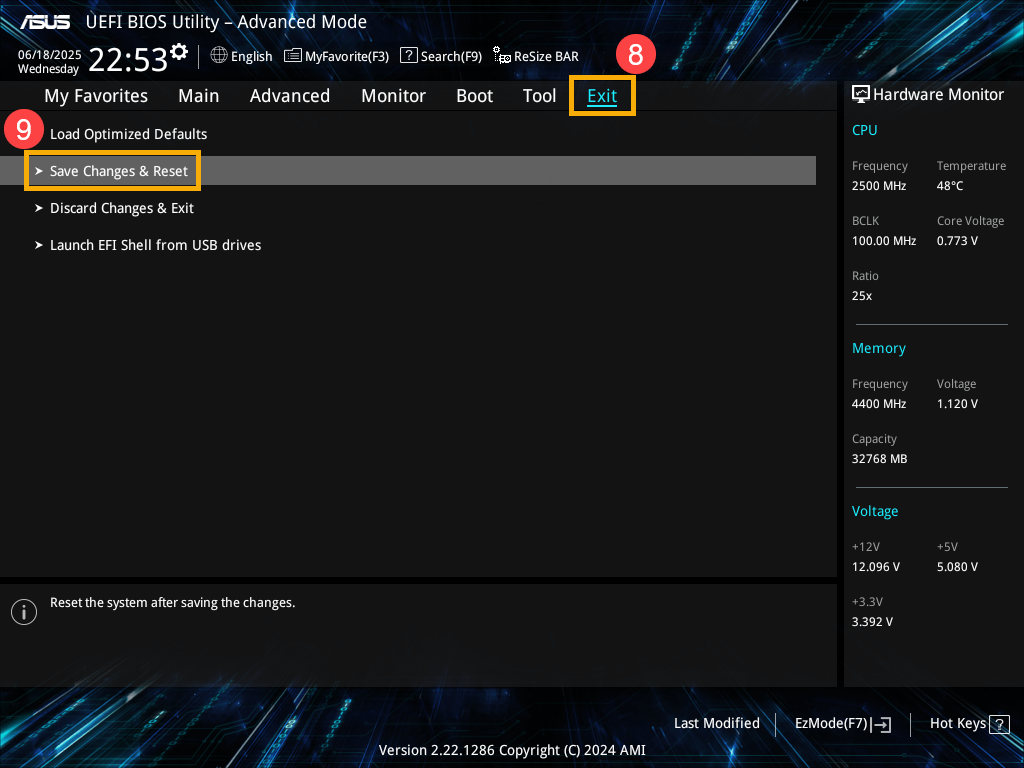1024x768 pixels.
Task: Open MyFavorite(F3) shortcut
Action: 347,56
